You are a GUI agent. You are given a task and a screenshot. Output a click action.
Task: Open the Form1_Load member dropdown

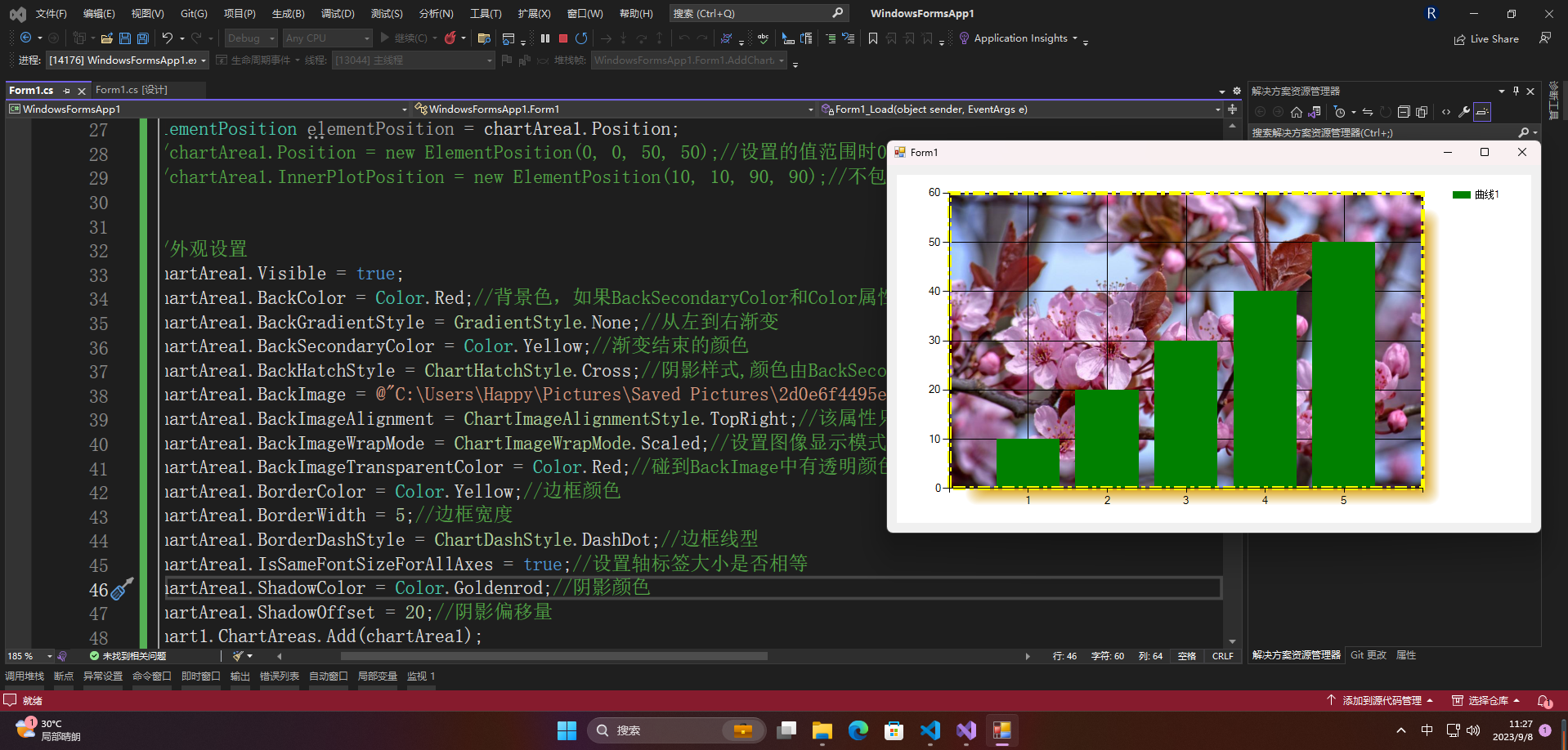[1022, 109]
